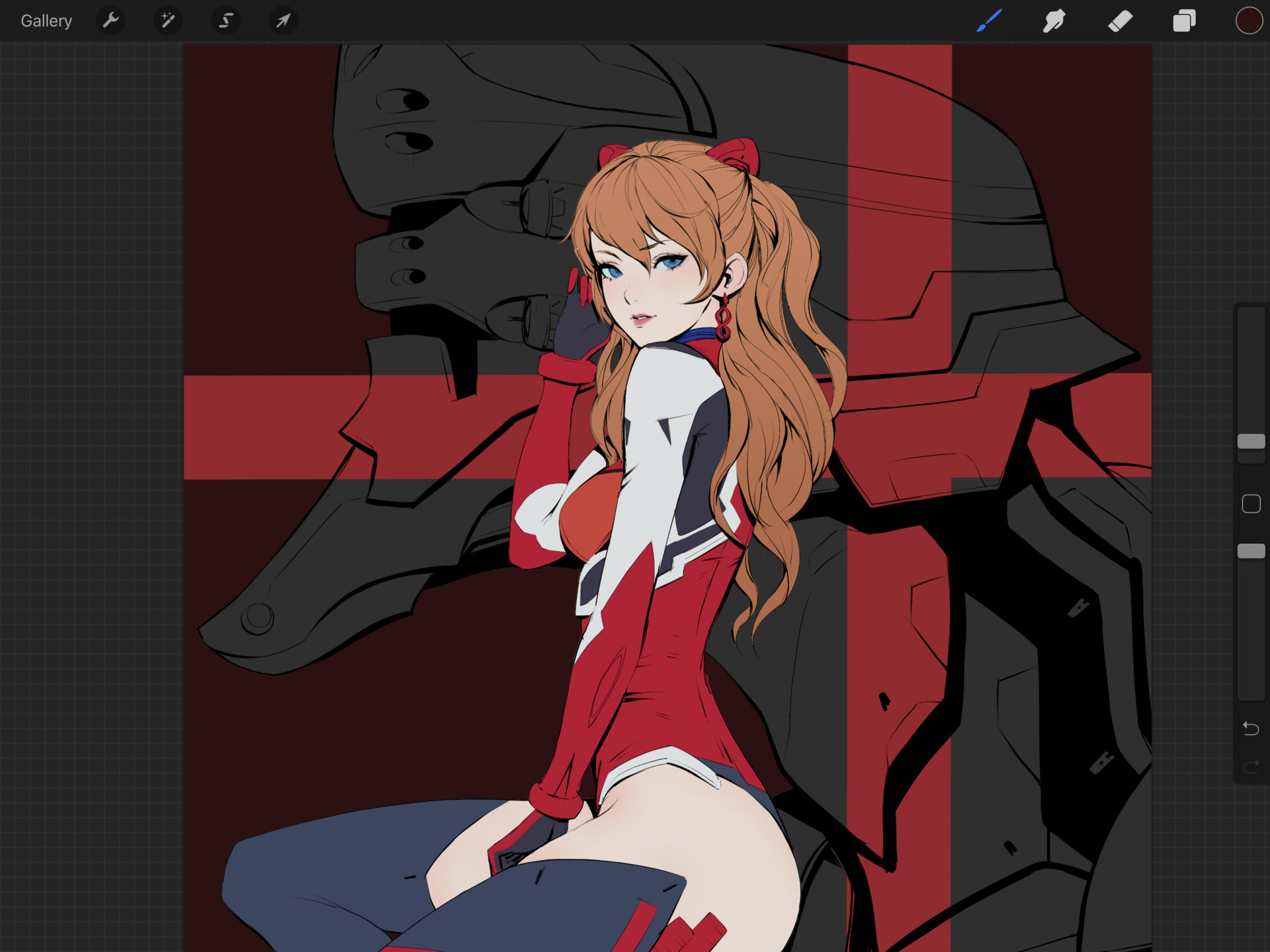Activate the Selection tool
The height and width of the screenshot is (952, 1270).
click(x=226, y=21)
